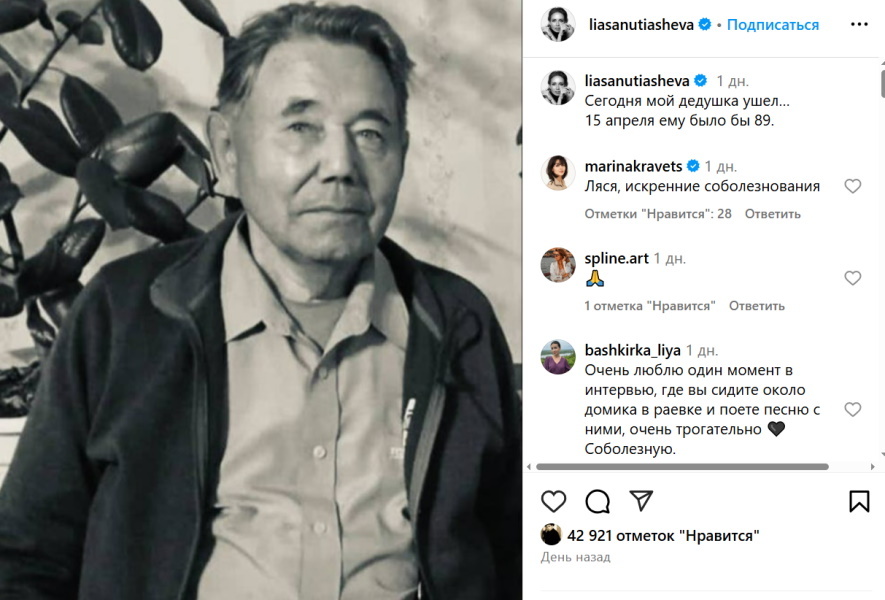Open the comment bubble icon

coord(597,501)
